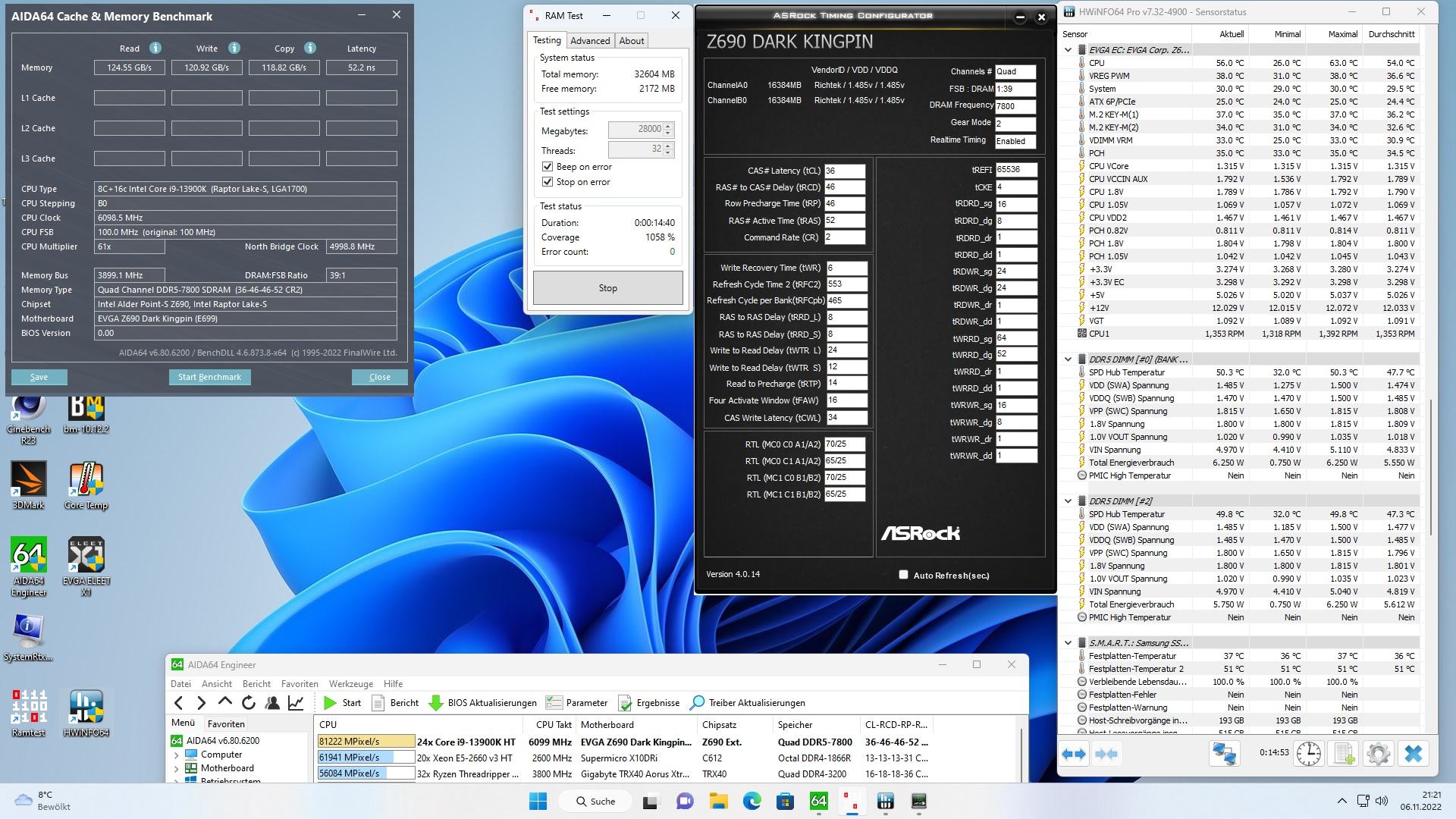Click the 61941 MPixel/s result bar
Viewport: 1456px width, 819px height.
[366, 758]
